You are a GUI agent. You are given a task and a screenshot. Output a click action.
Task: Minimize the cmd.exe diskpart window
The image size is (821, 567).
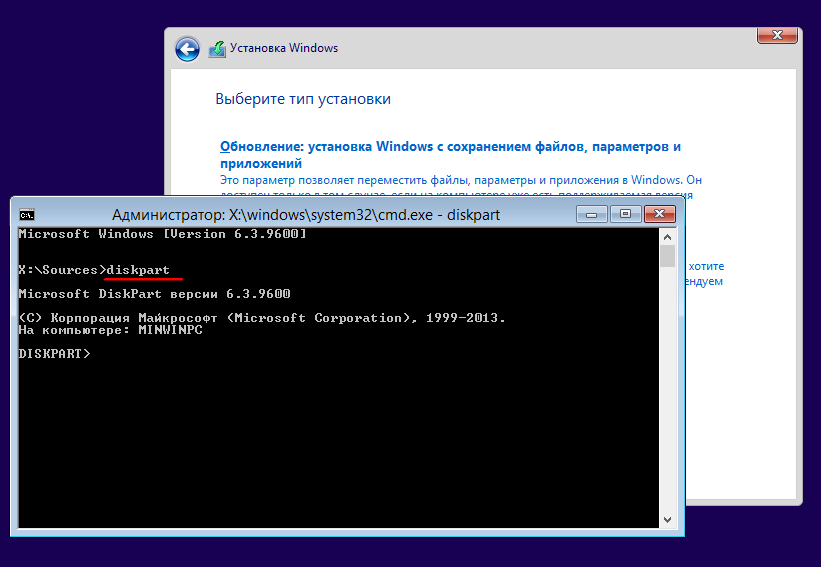point(592,214)
